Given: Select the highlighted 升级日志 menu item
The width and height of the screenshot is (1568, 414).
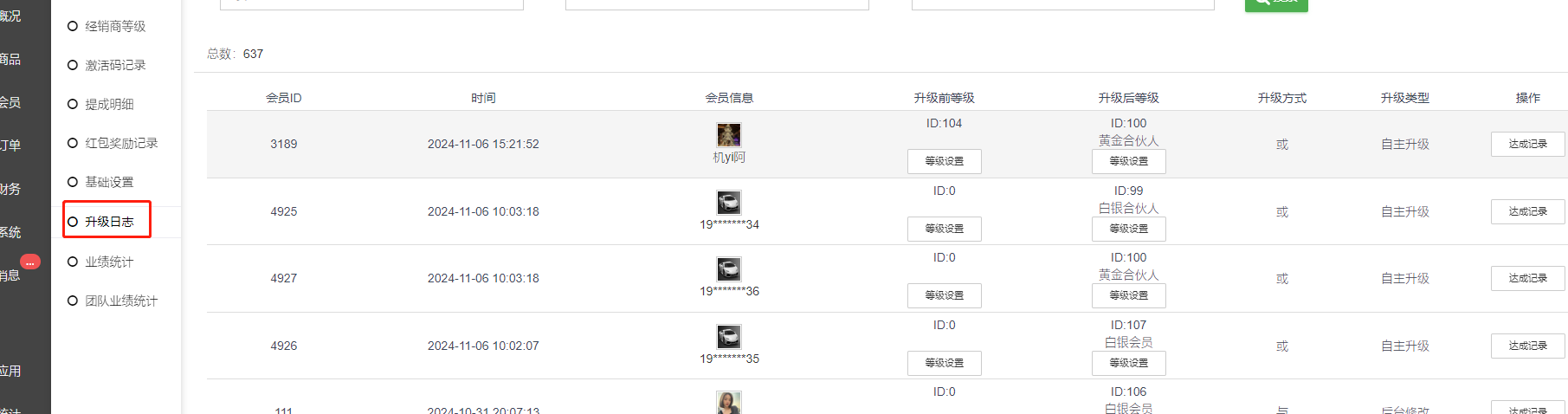Looking at the screenshot, I should (109, 222).
